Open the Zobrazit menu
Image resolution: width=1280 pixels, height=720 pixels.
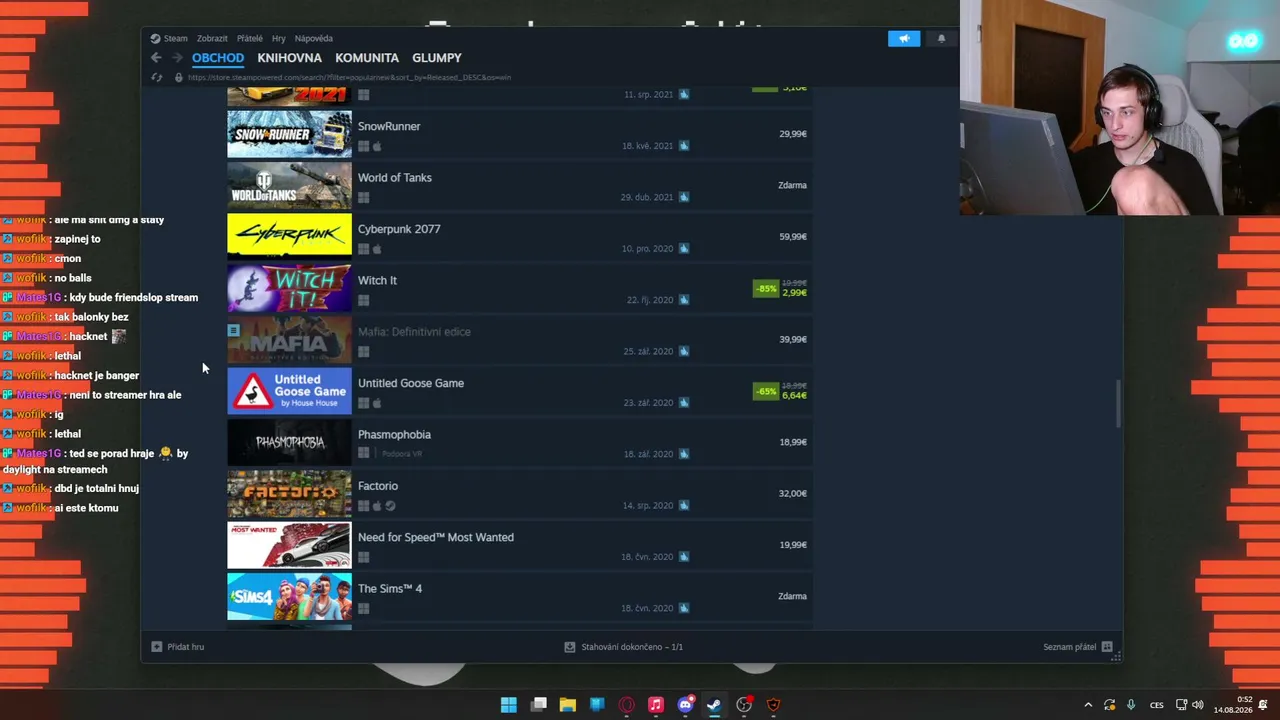pos(212,39)
